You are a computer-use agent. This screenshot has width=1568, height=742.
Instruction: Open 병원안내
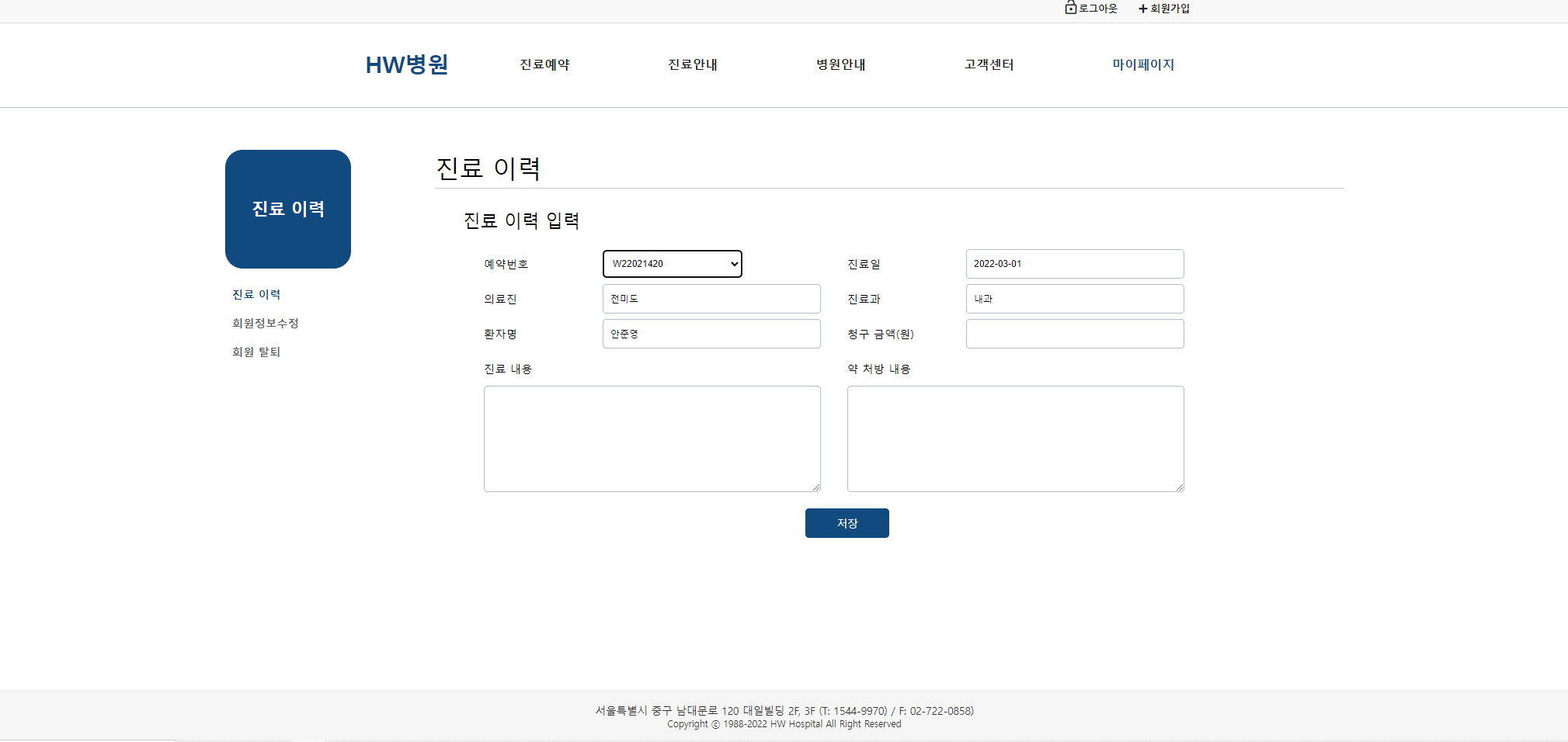pyautogui.click(x=840, y=64)
